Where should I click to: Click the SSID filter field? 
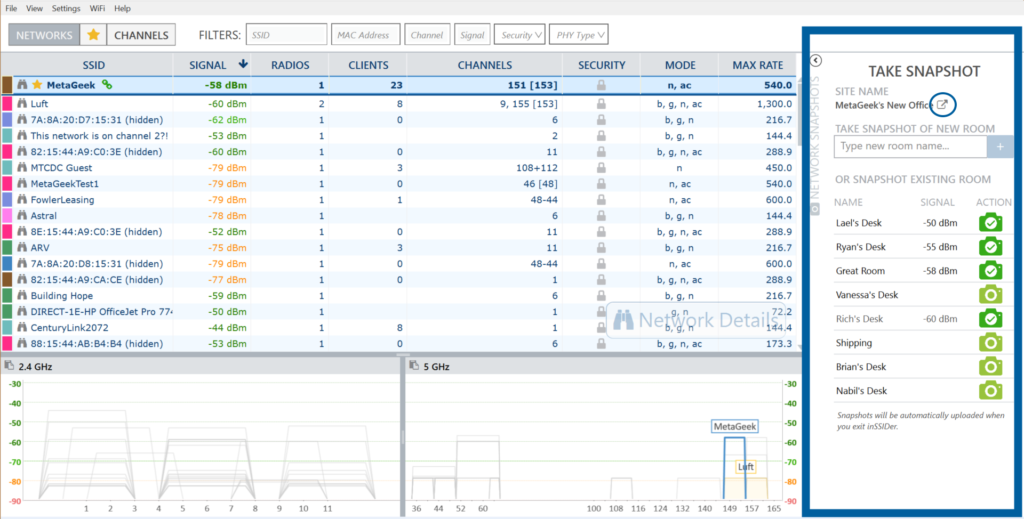[x=286, y=35]
